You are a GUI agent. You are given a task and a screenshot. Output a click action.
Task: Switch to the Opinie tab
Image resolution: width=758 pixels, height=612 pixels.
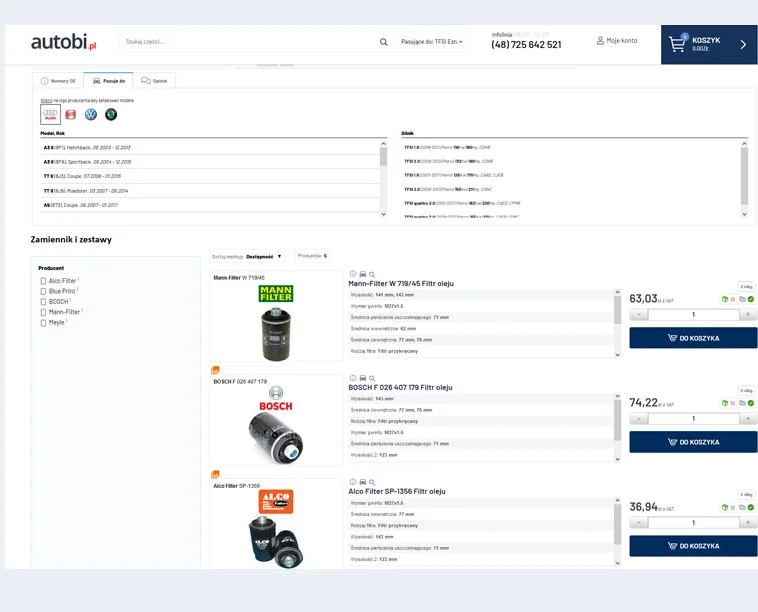point(154,81)
